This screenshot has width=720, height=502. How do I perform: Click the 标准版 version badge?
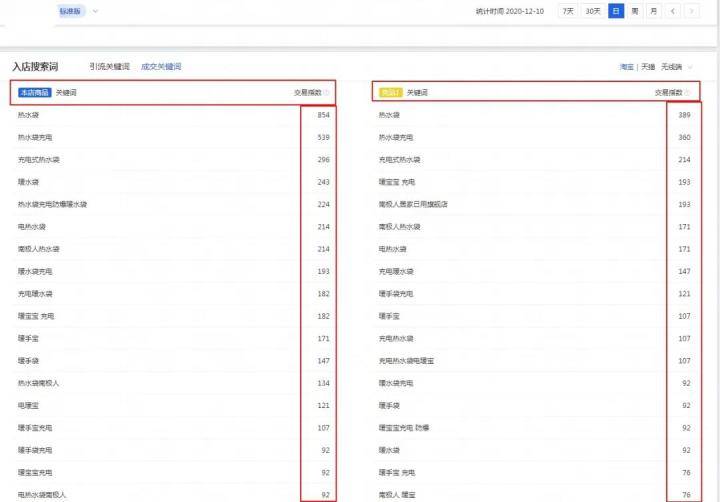(71, 11)
